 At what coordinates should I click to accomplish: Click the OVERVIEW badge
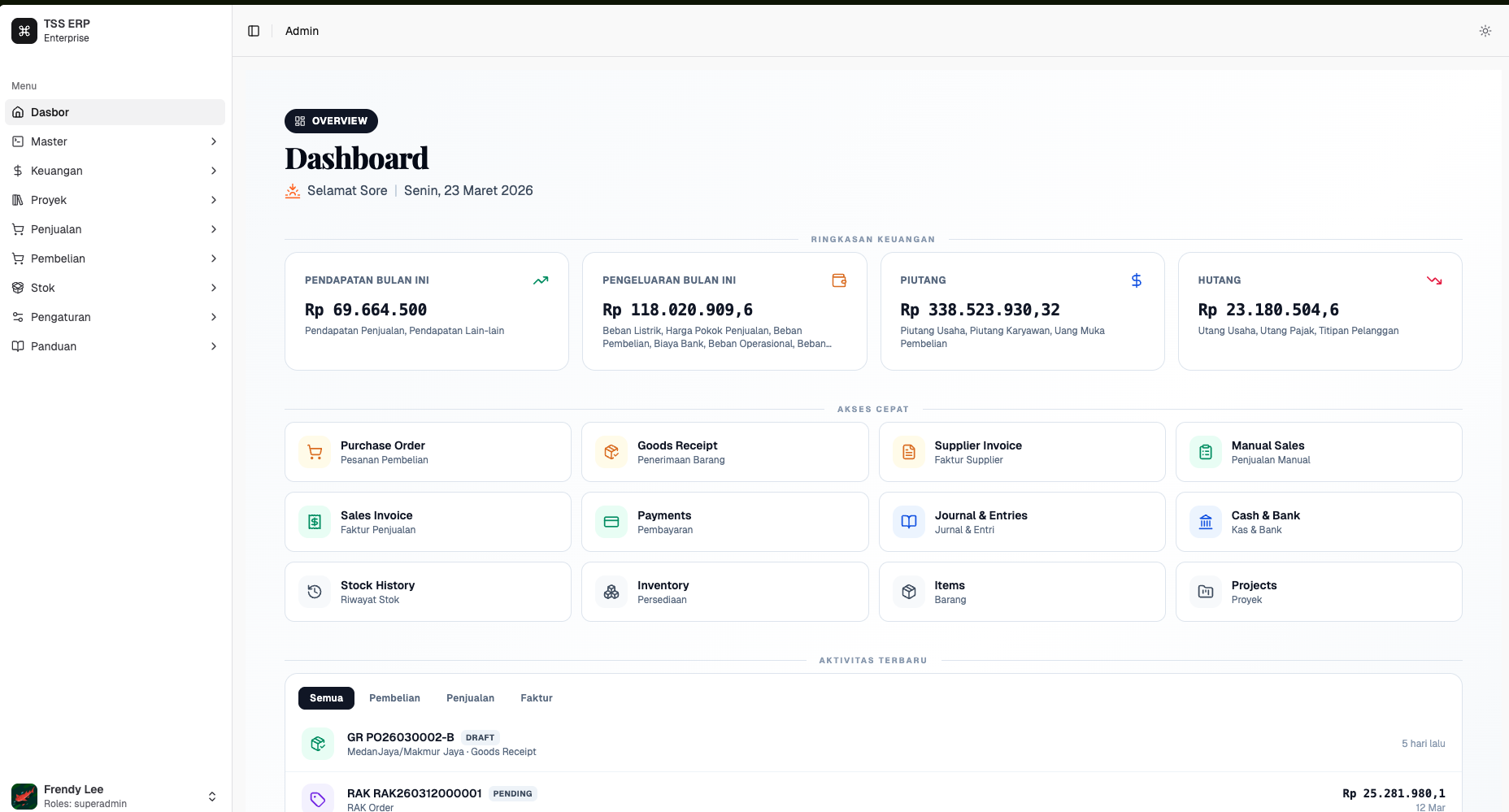(x=331, y=120)
